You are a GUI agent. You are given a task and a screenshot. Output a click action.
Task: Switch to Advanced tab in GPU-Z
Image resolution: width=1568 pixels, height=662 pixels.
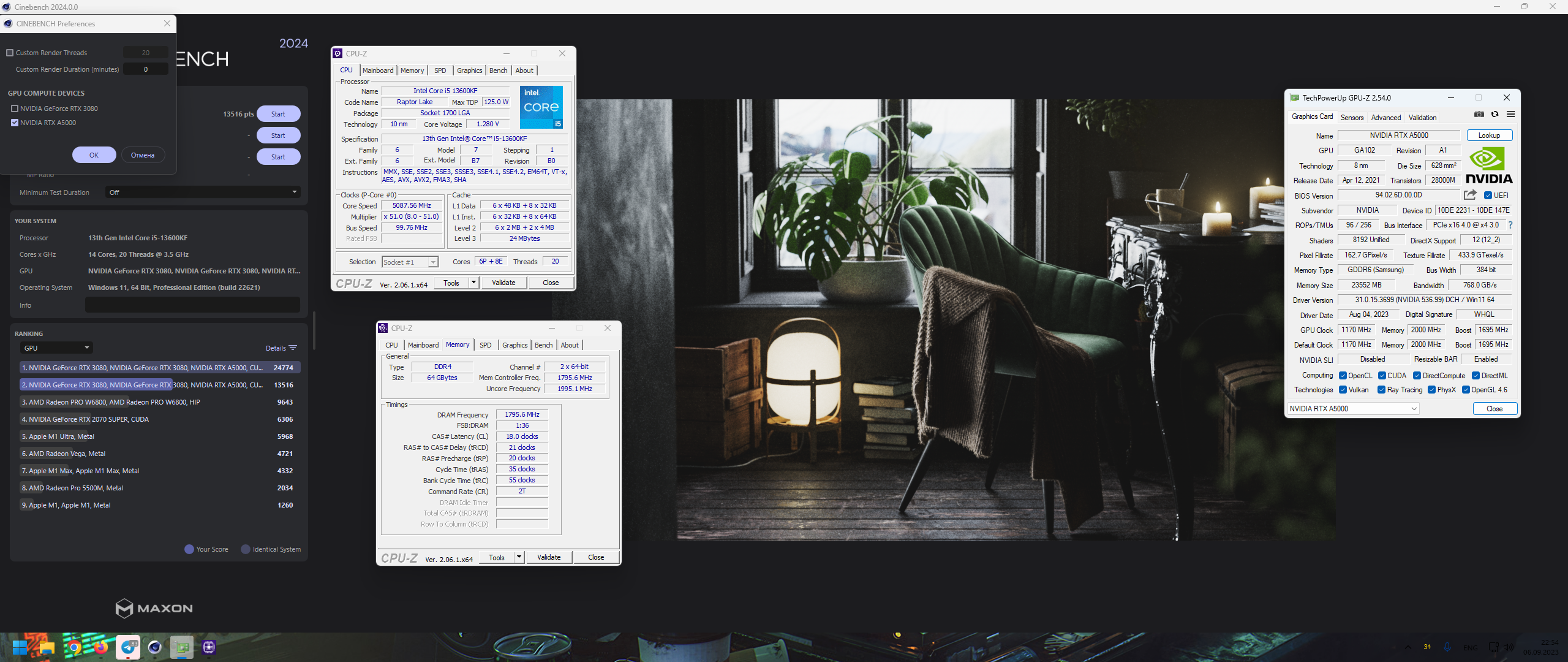(1385, 118)
